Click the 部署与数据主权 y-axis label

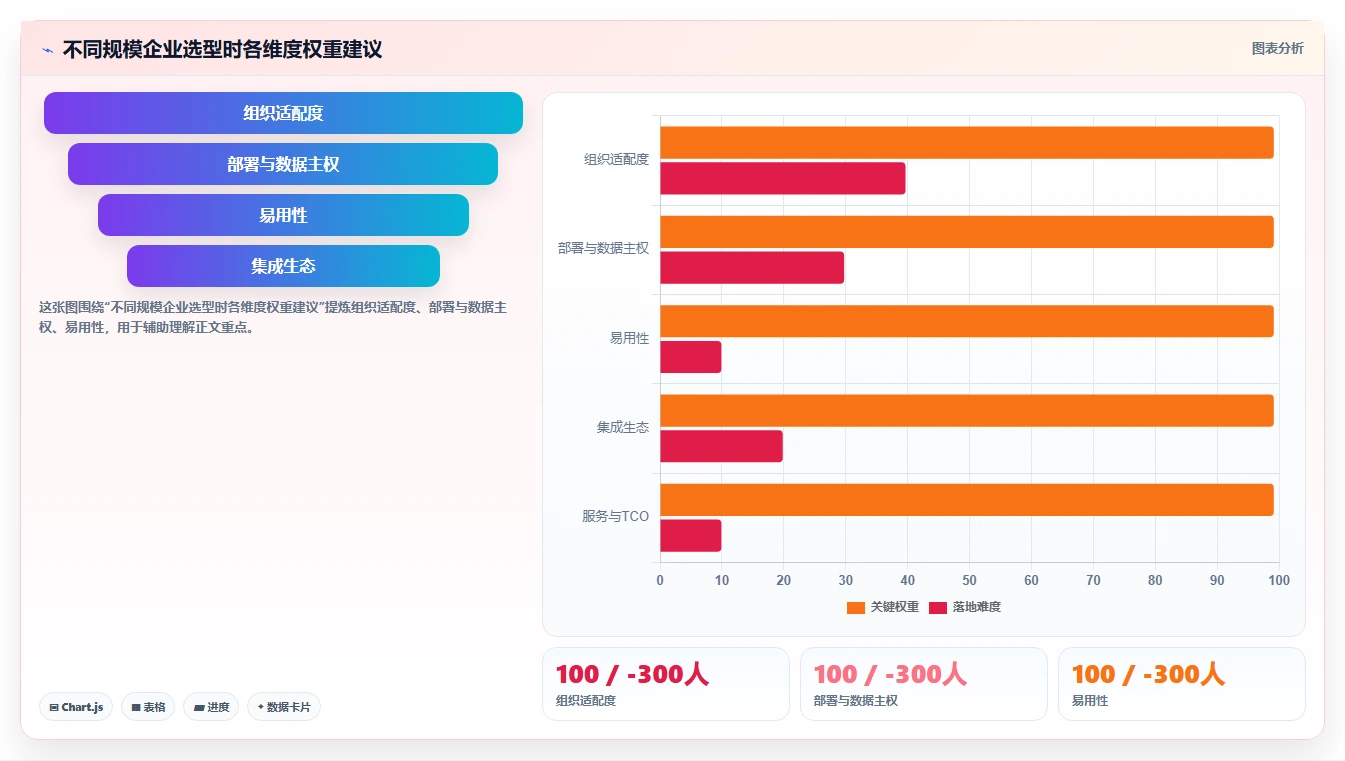(604, 248)
